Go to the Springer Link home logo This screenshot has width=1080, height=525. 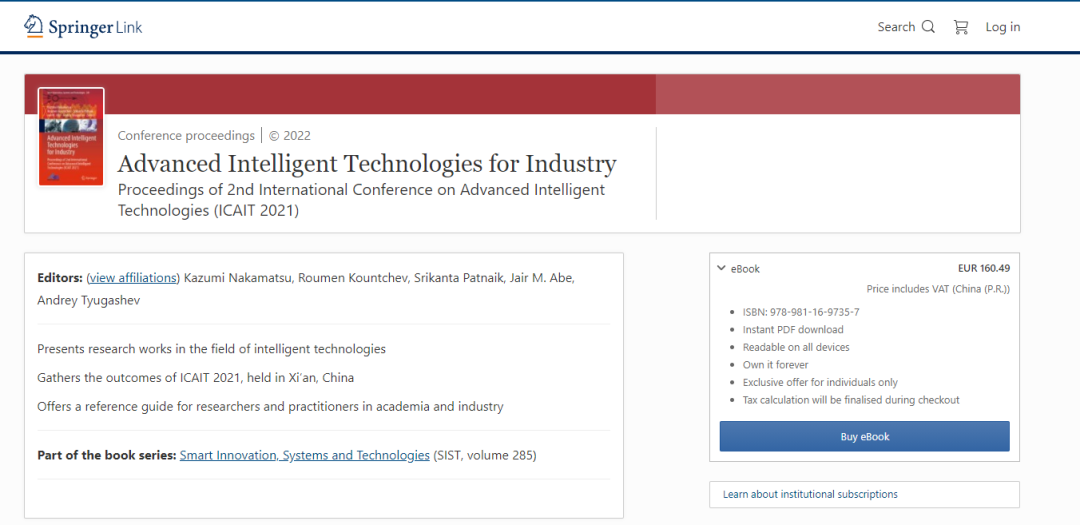click(83, 27)
